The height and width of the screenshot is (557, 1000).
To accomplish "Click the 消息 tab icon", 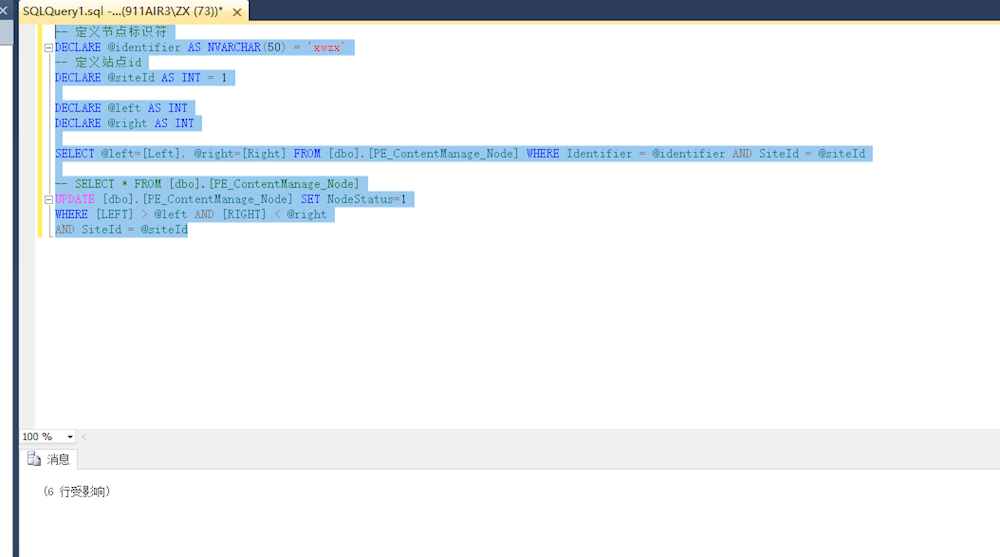I will tap(35, 460).
